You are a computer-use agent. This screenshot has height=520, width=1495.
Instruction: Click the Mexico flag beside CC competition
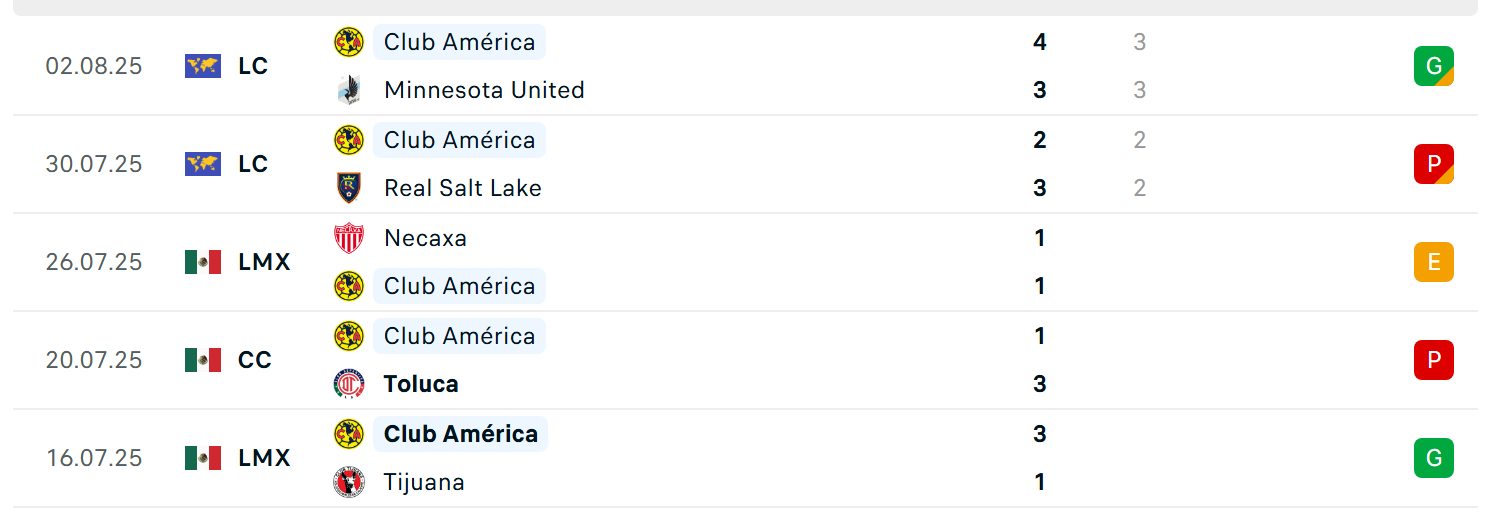tap(203, 360)
